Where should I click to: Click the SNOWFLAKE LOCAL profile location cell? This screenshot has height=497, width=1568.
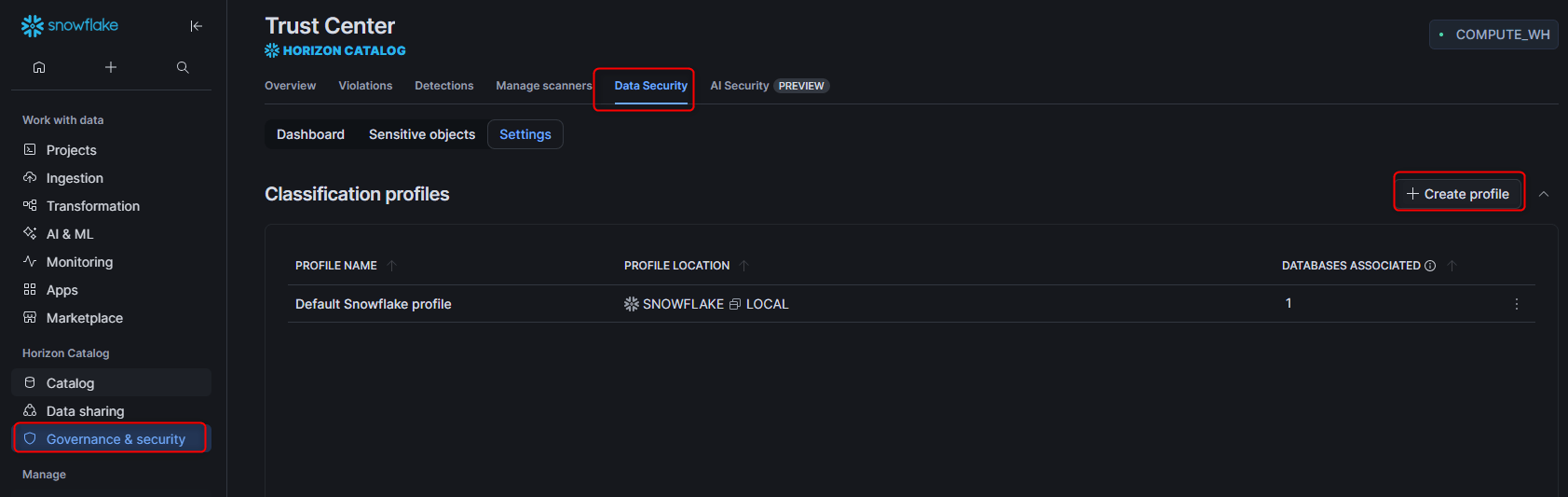click(706, 304)
